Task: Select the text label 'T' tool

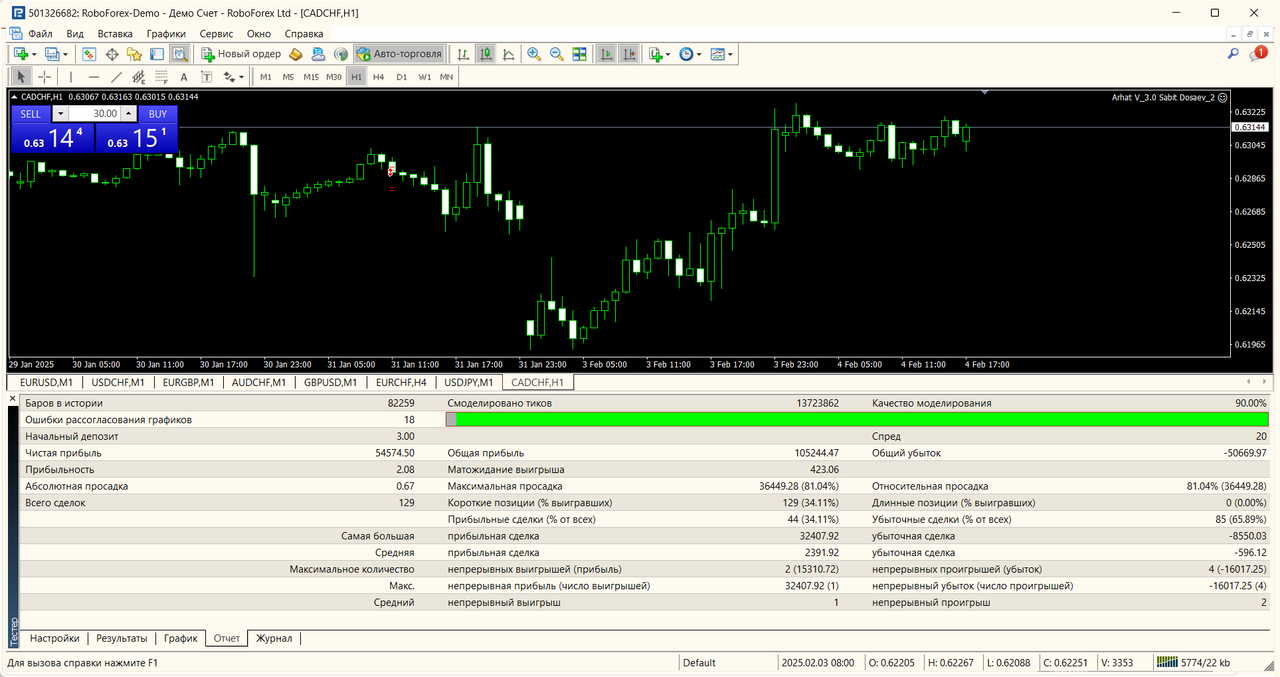Action: [206, 76]
